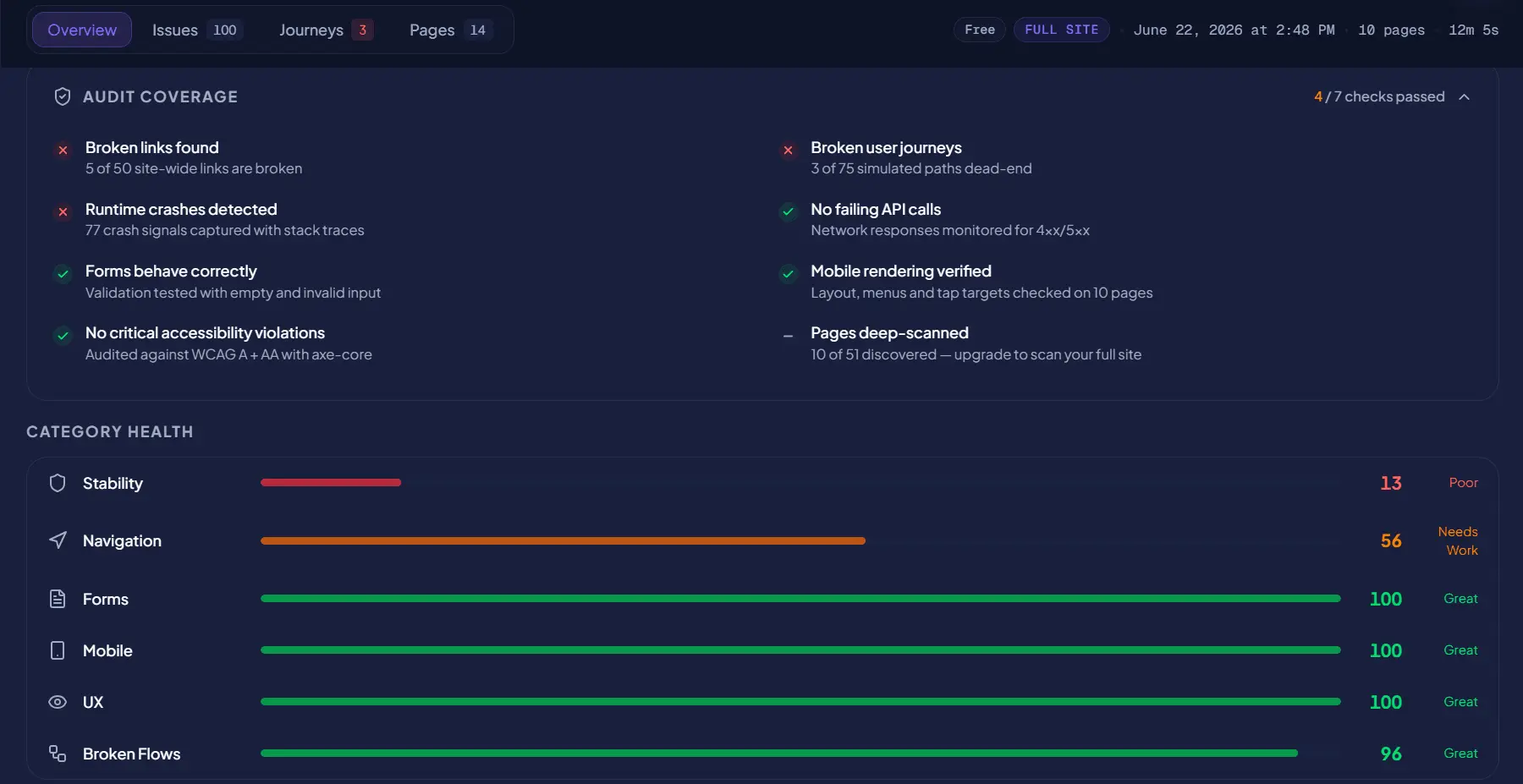Viewport: 1523px width, 784px height.
Task: Click the green Mobile progress bar
Action: [800, 650]
